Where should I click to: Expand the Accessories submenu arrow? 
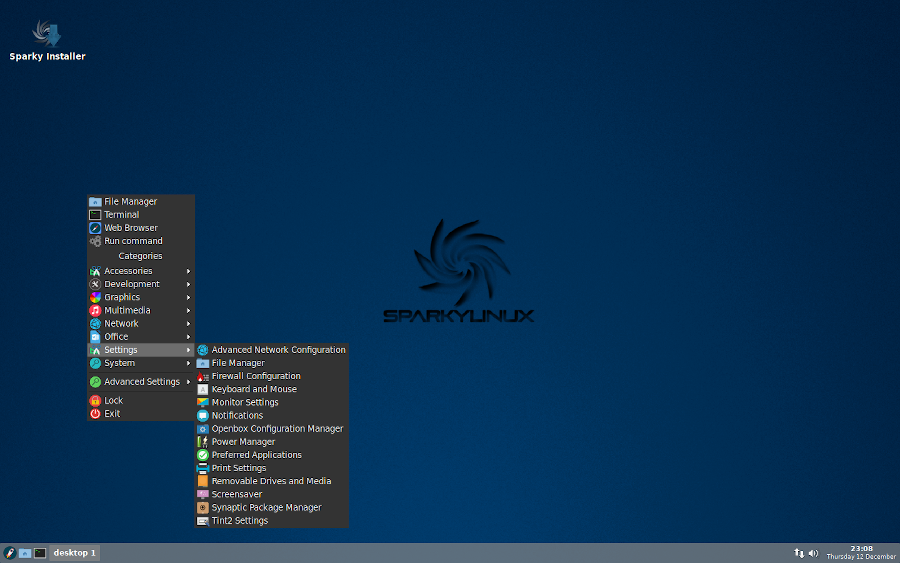click(x=188, y=271)
